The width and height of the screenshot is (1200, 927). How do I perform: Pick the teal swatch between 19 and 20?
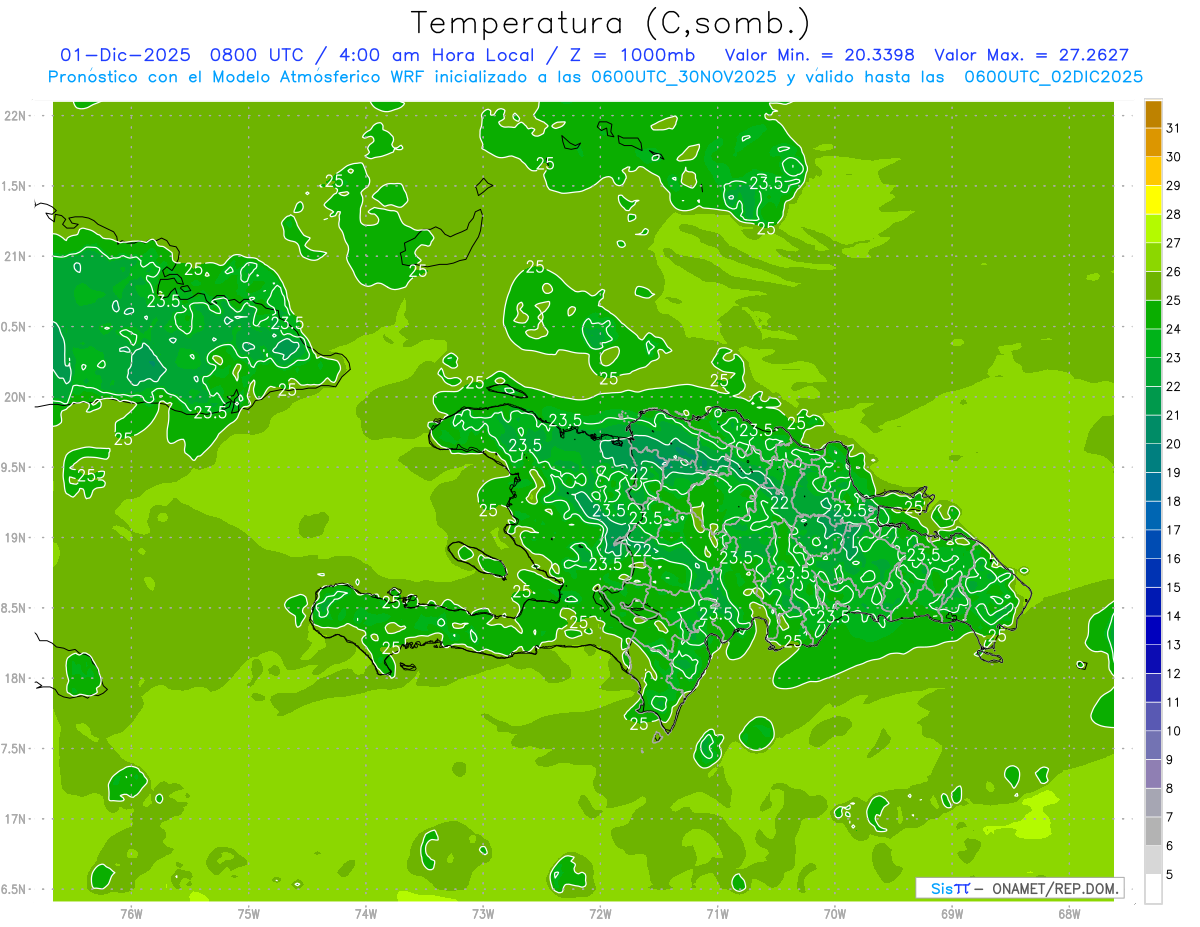pyautogui.click(x=1153, y=458)
